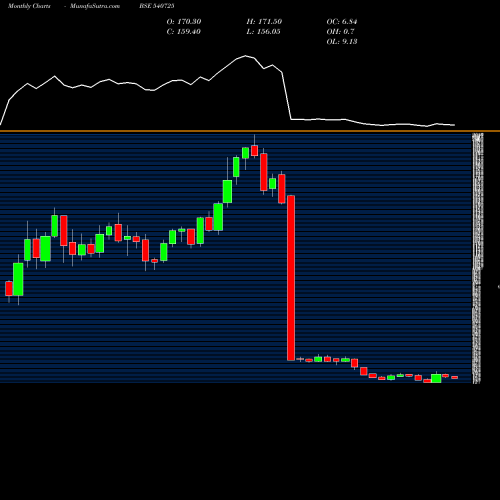Select the low value 'L: 156.05'
The image size is (500, 500).
coord(264,32)
